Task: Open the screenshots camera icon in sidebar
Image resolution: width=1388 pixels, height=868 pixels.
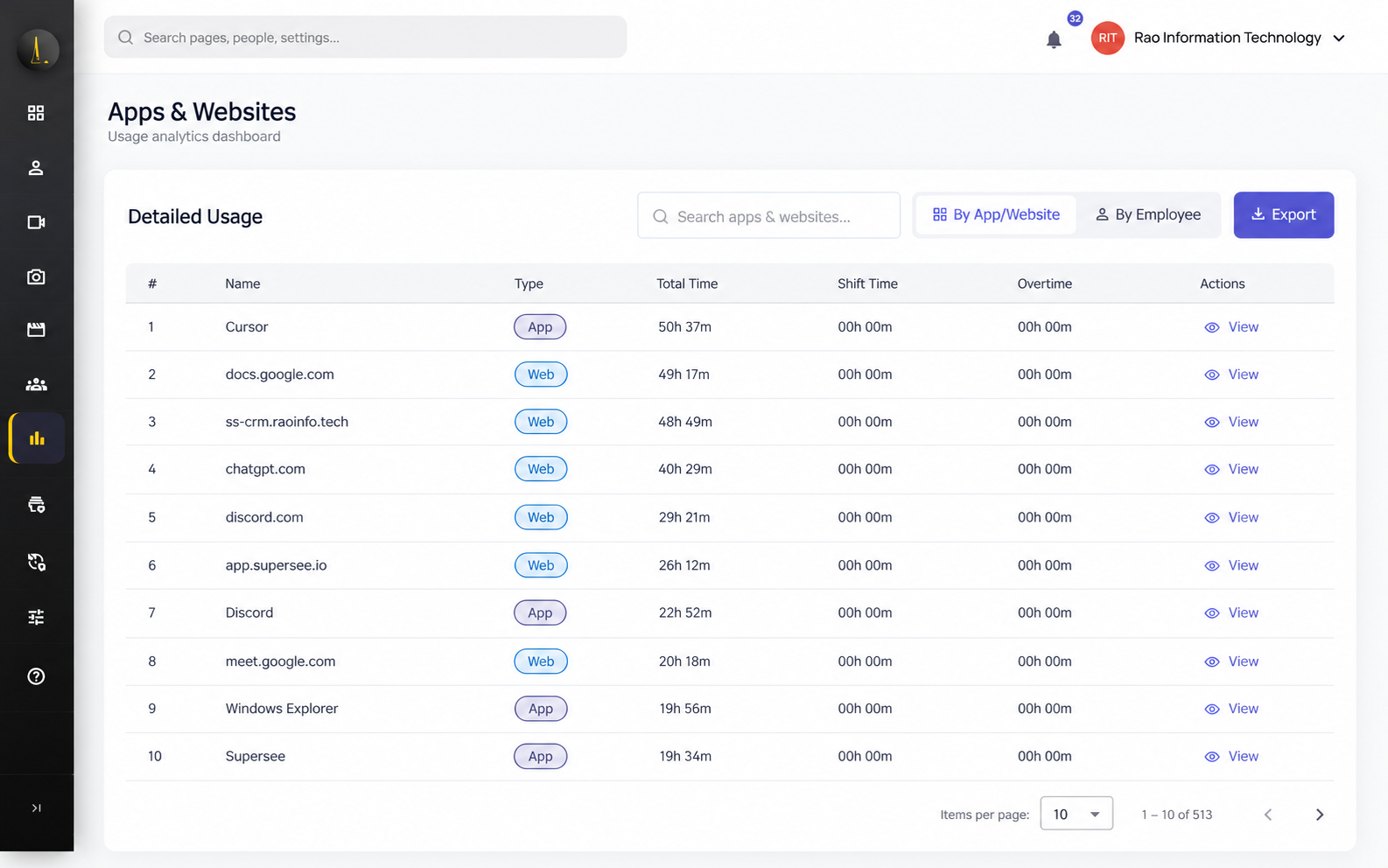Action: (x=36, y=276)
